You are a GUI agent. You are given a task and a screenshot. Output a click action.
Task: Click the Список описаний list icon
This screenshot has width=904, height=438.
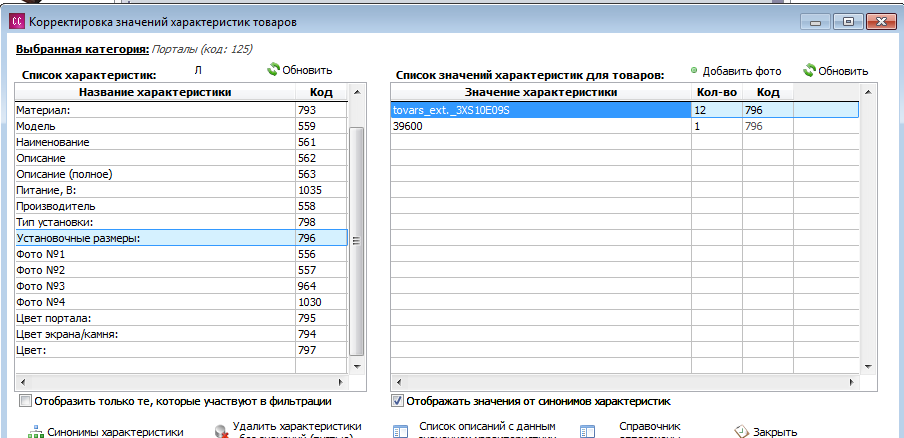[x=398, y=432]
